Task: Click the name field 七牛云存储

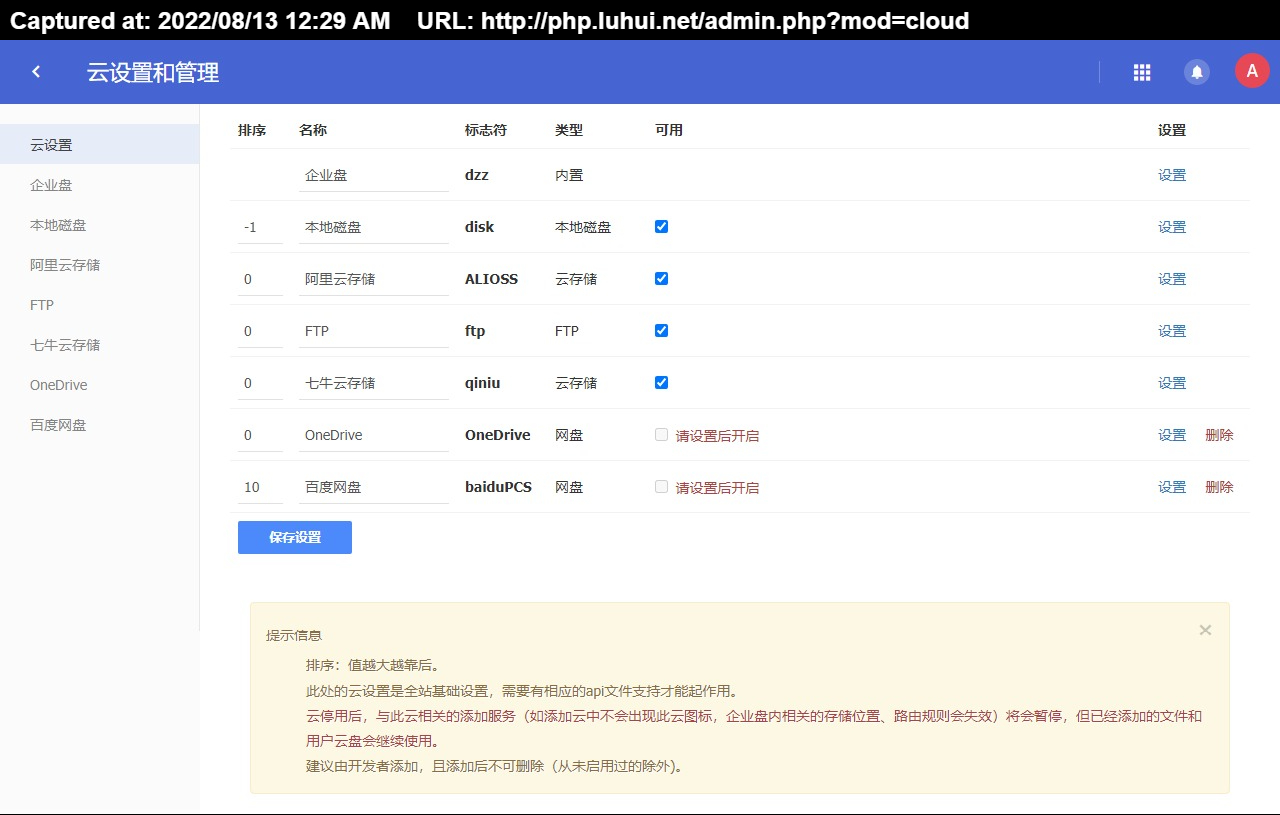Action: coord(374,383)
